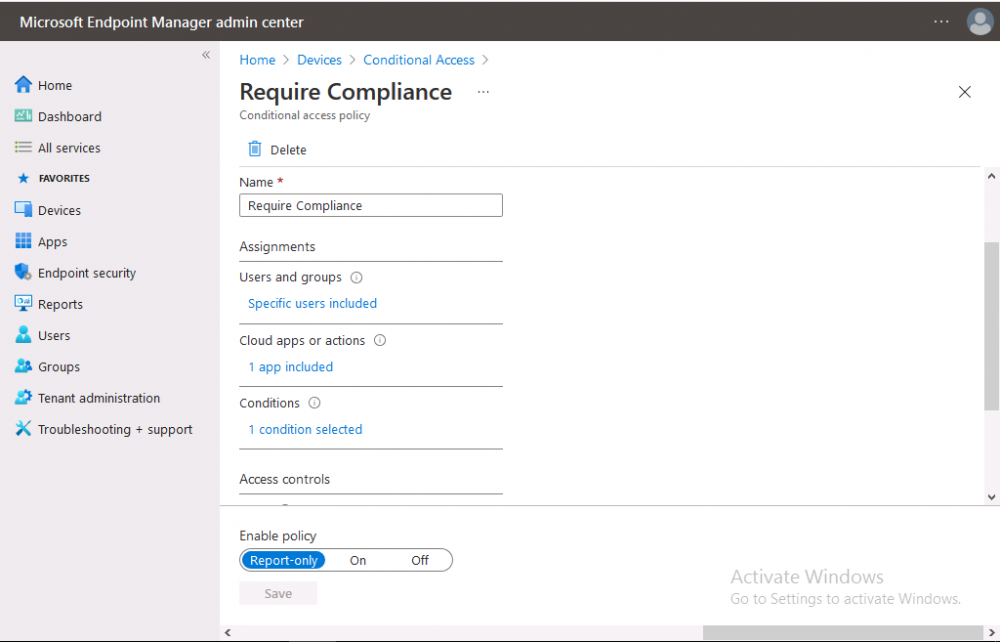This screenshot has width=1000, height=642.
Task: Click the Reports screen icon
Action: [23, 303]
